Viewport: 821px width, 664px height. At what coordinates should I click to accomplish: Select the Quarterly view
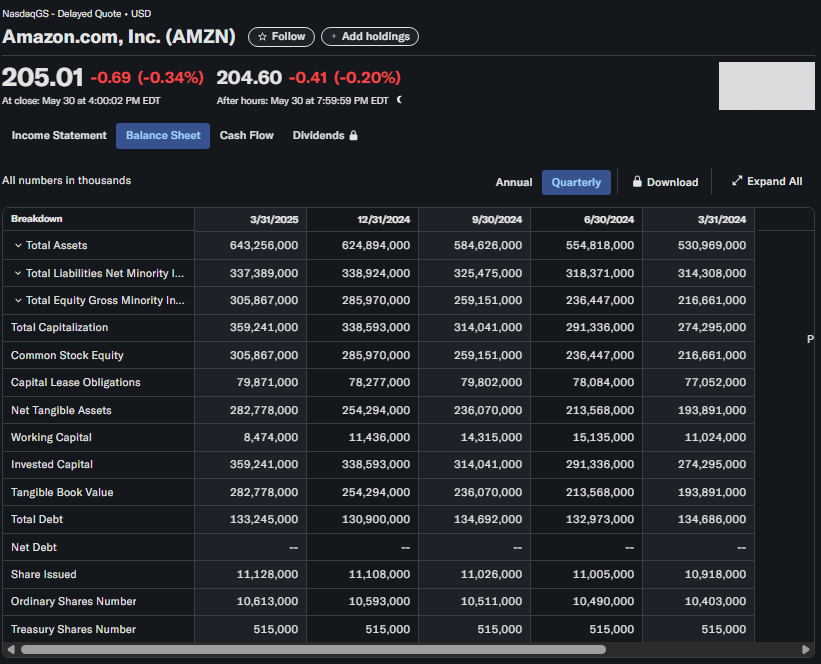coord(576,182)
